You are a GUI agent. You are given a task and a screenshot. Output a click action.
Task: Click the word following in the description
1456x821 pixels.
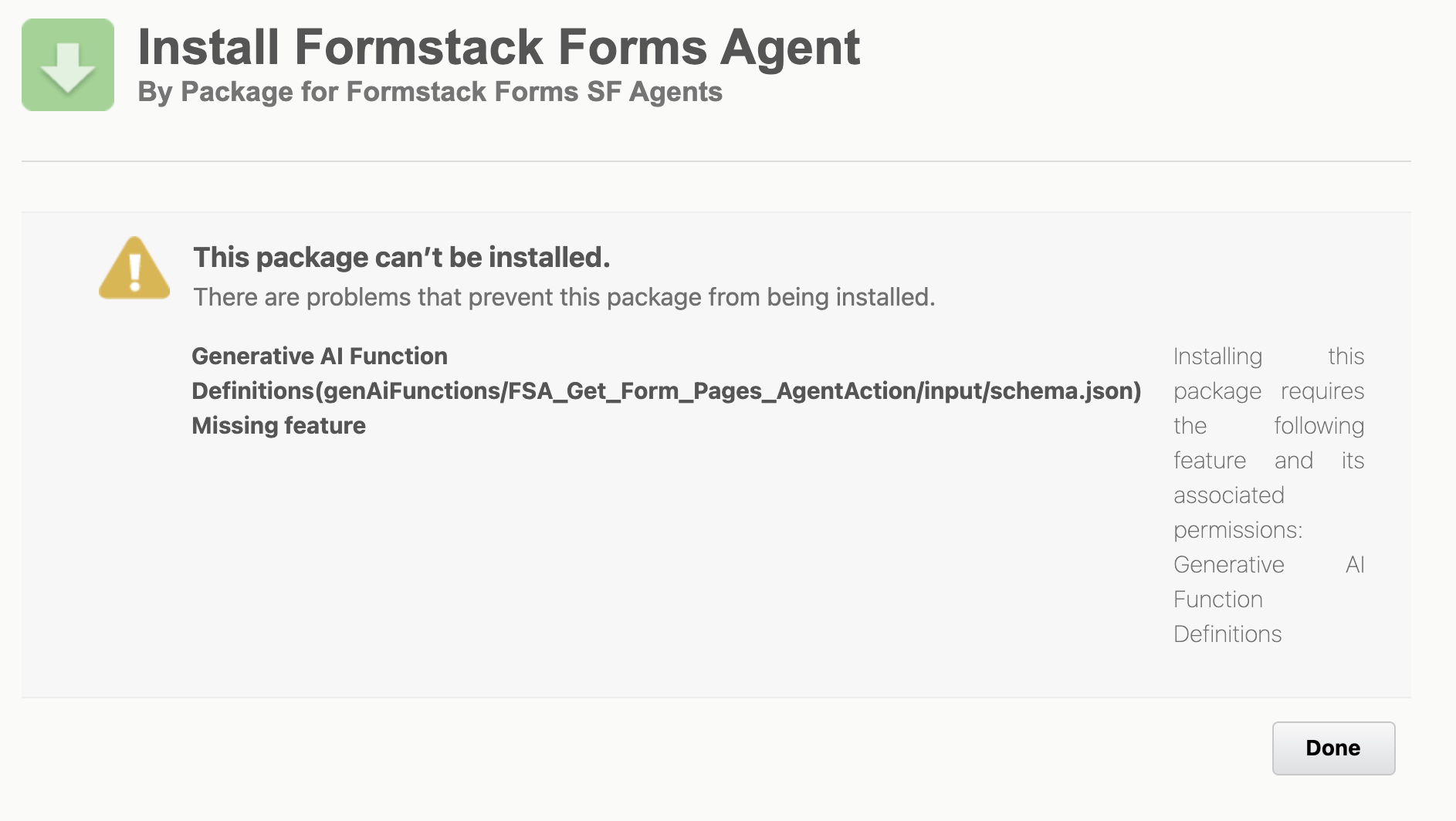(x=1319, y=426)
